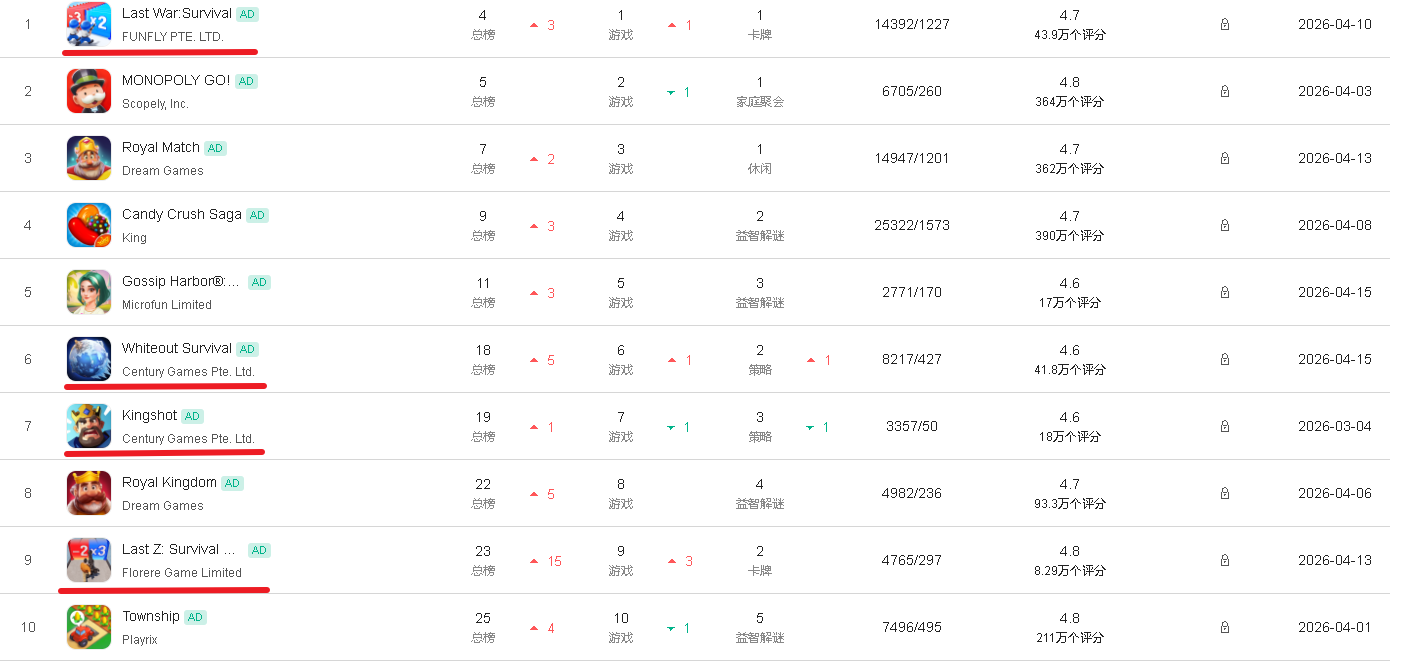Screen dimensions: 1410x663
Task: Click the lock icon in Royal Kingdom row
Action: [x=1224, y=494]
